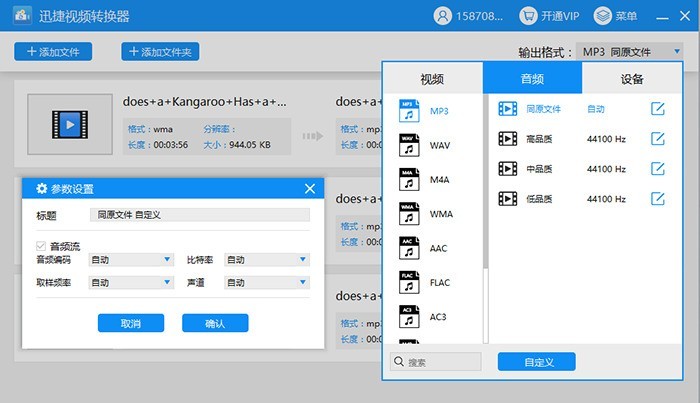Image resolution: width=700 pixels, height=403 pixels.
Task: Open the 声道 dropdown
Action: pyautogui.click(x=267, y=283)
